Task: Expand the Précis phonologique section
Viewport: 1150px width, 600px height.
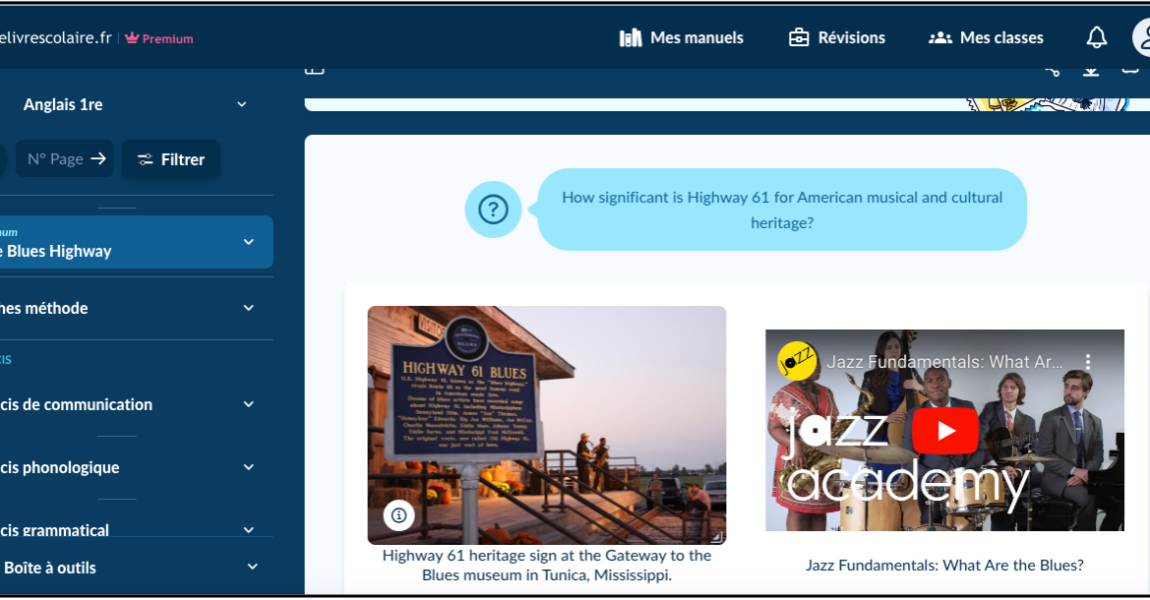Action: click(x=248, y=468)
